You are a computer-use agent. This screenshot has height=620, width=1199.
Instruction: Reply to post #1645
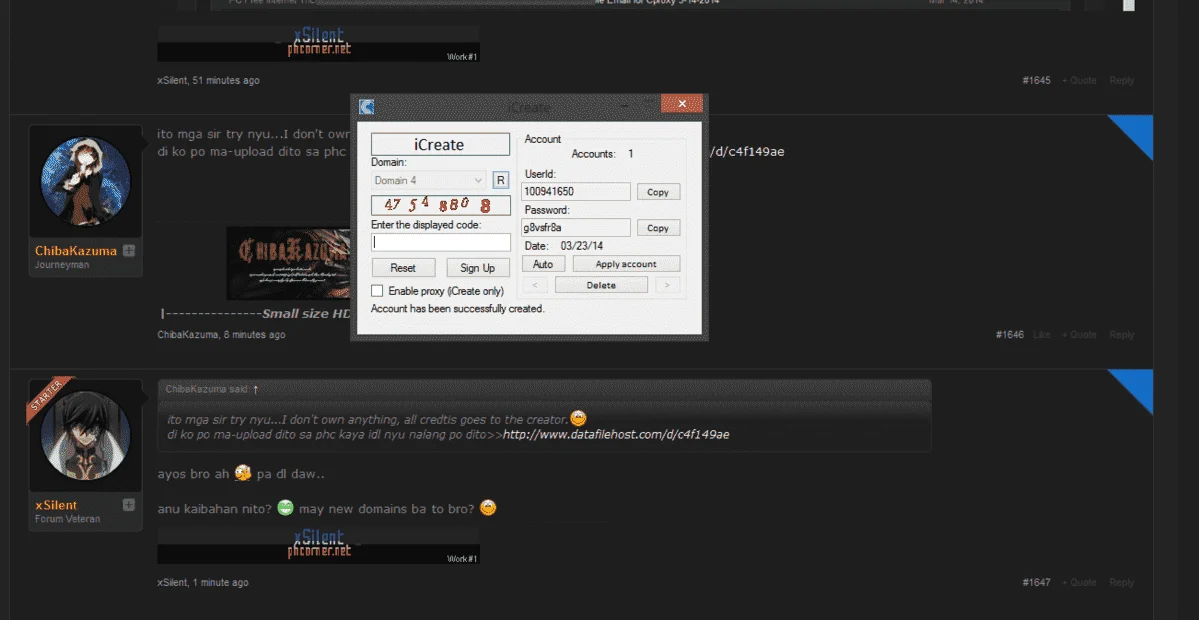tap(1122, 80)
